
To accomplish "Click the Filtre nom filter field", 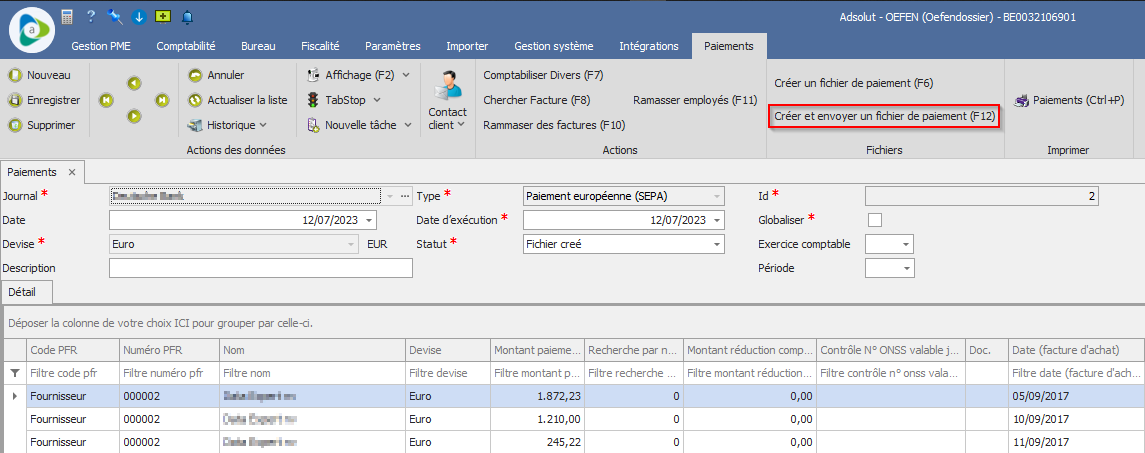I will click(312, 373).
